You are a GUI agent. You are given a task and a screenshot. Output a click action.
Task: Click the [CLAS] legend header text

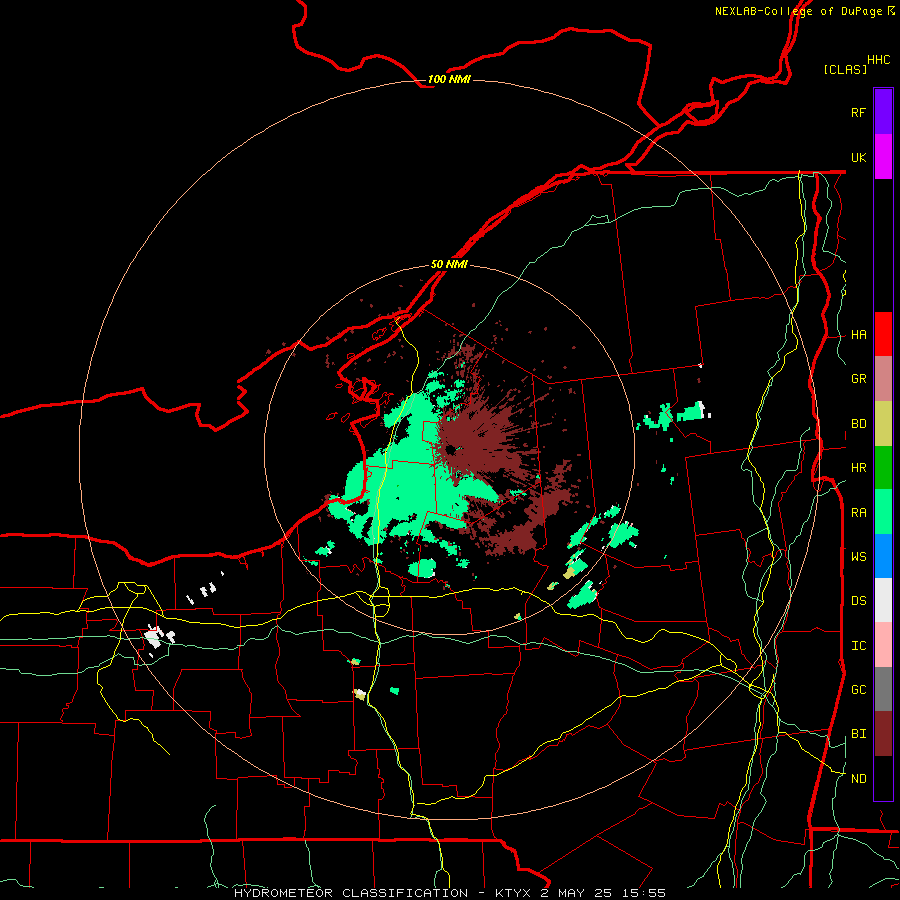(845, 69)
